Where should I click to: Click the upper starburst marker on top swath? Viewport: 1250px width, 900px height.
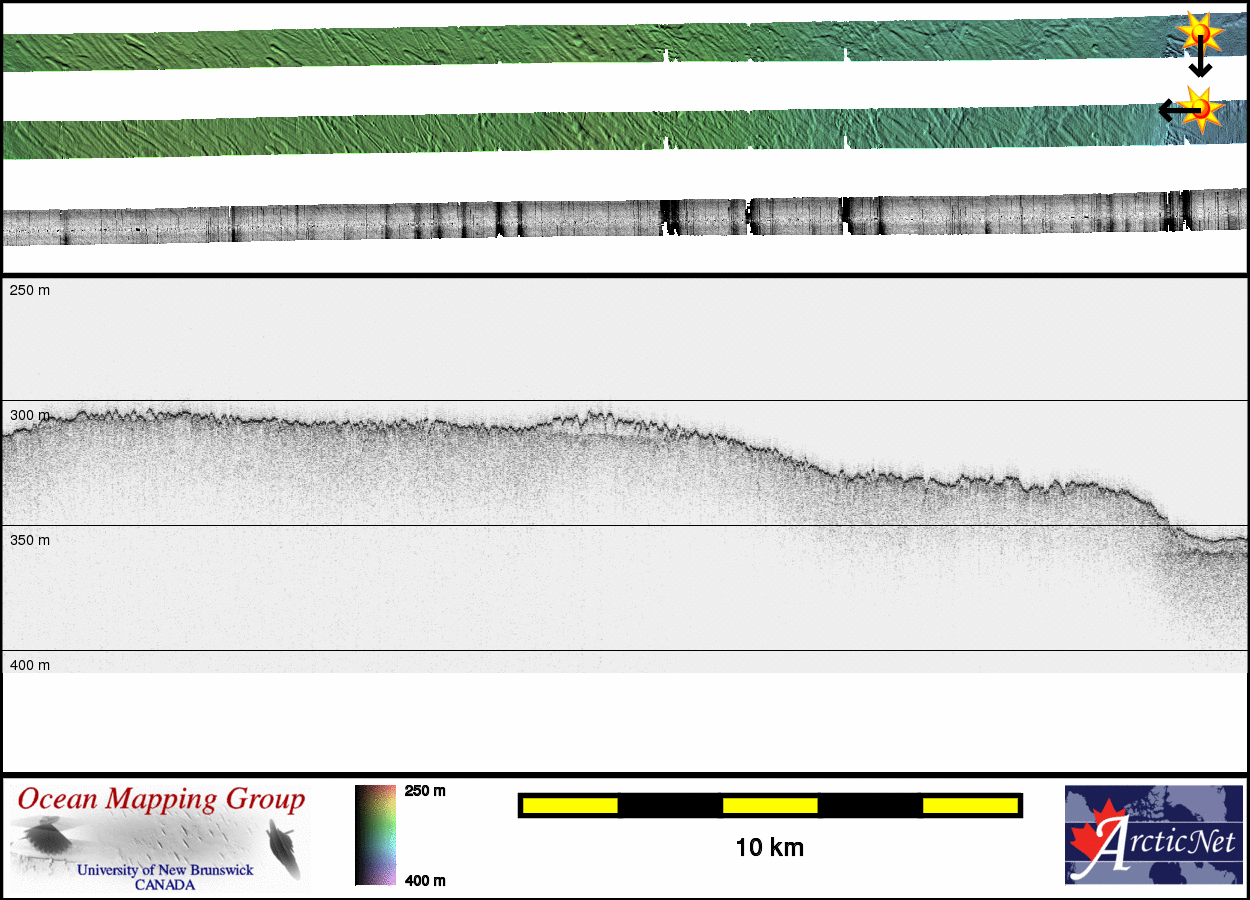1198,34
